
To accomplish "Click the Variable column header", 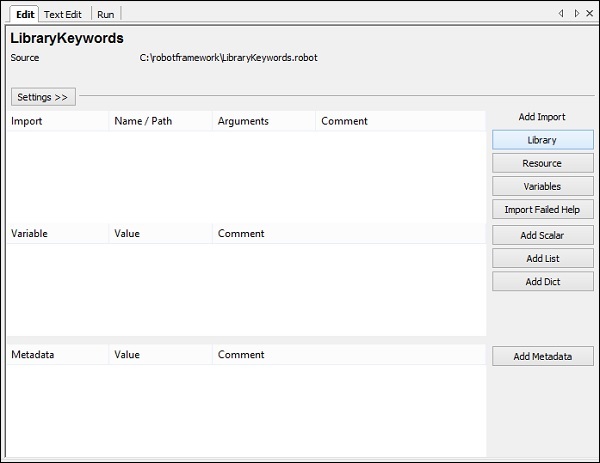I will coord(57,233).
